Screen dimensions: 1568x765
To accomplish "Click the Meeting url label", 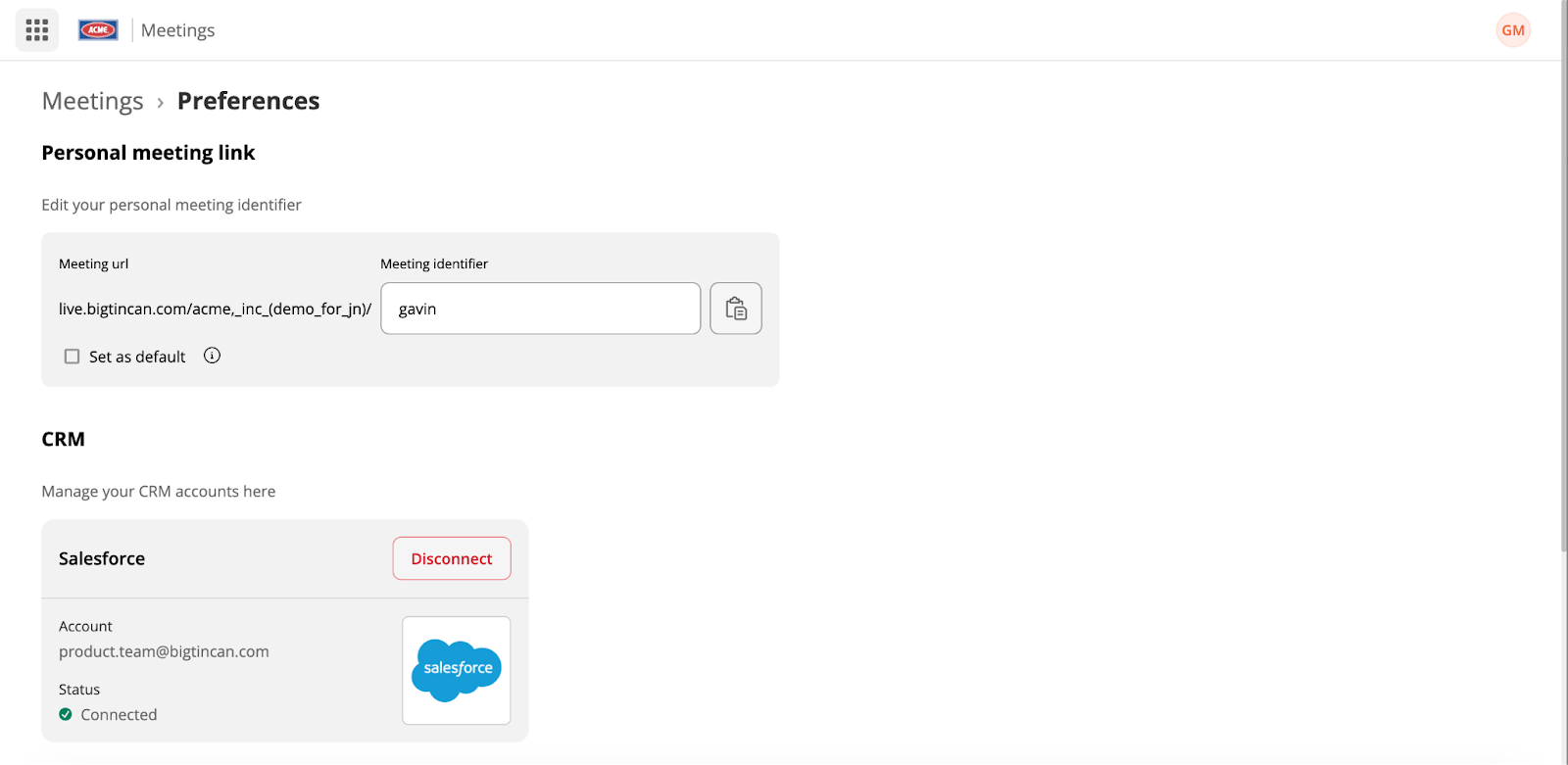I will point(93,263).
